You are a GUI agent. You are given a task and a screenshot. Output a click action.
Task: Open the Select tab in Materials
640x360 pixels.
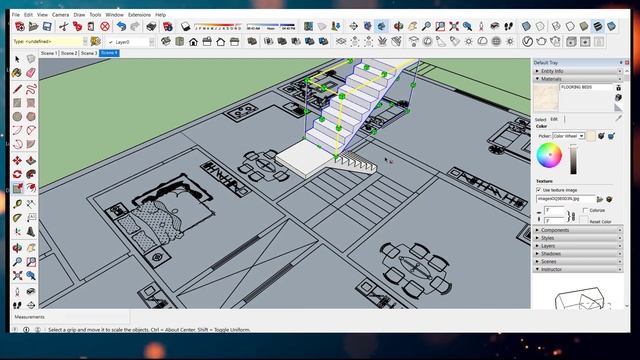tap(540, 119)
